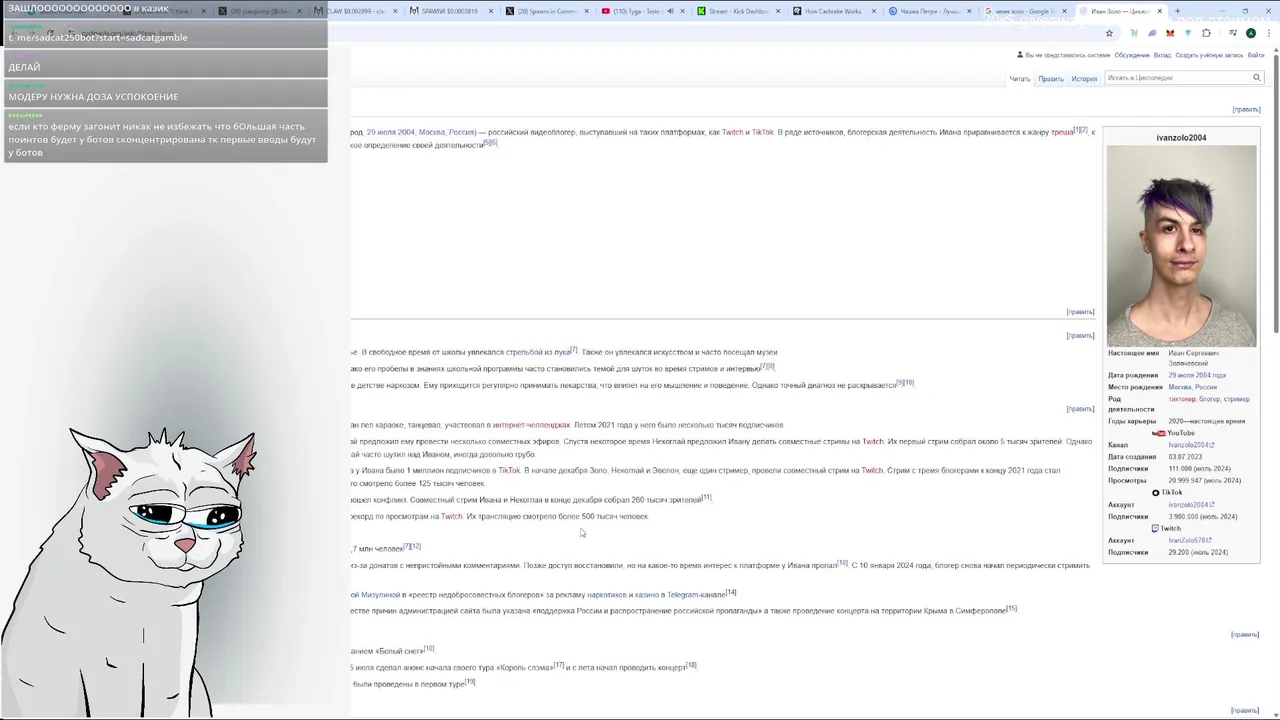Open the казино link
This screenshot has width=1280, height=720.
[647, 595]
